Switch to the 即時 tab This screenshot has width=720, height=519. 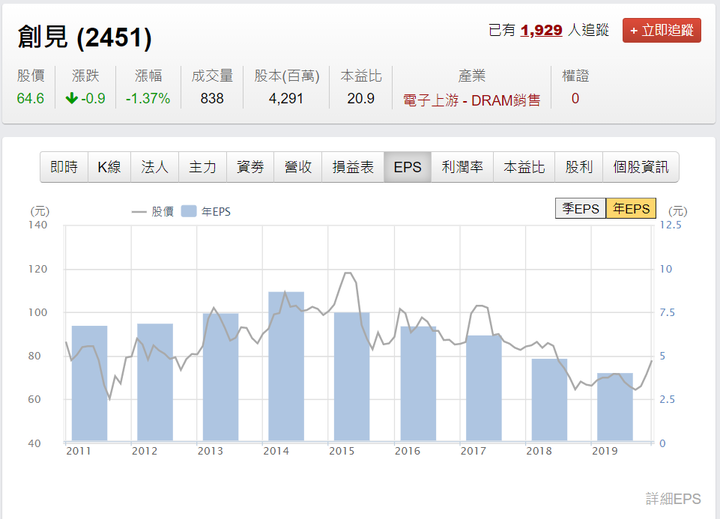click(64, 167)
